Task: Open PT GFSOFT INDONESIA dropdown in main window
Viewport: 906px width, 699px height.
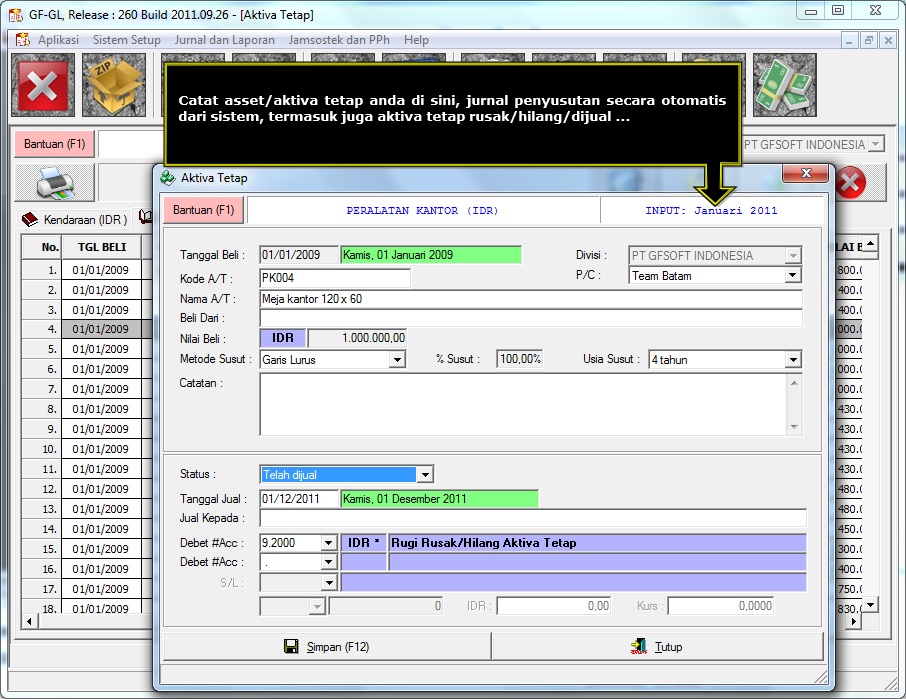Action: tap(877, 144)
